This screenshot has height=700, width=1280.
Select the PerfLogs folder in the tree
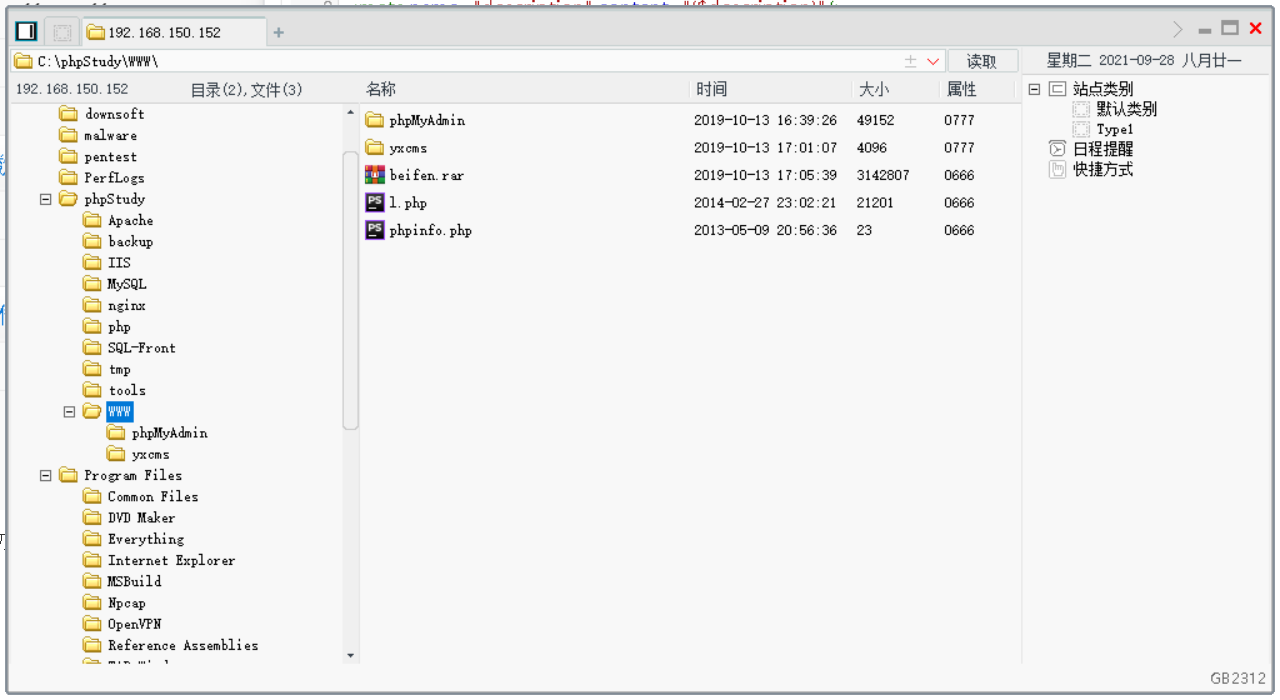click(x=114, y=178)
